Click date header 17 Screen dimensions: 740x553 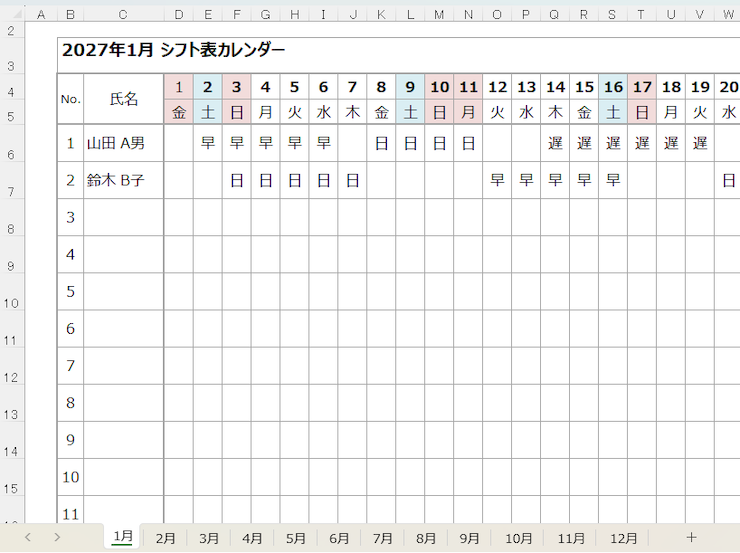coord(642,86)
